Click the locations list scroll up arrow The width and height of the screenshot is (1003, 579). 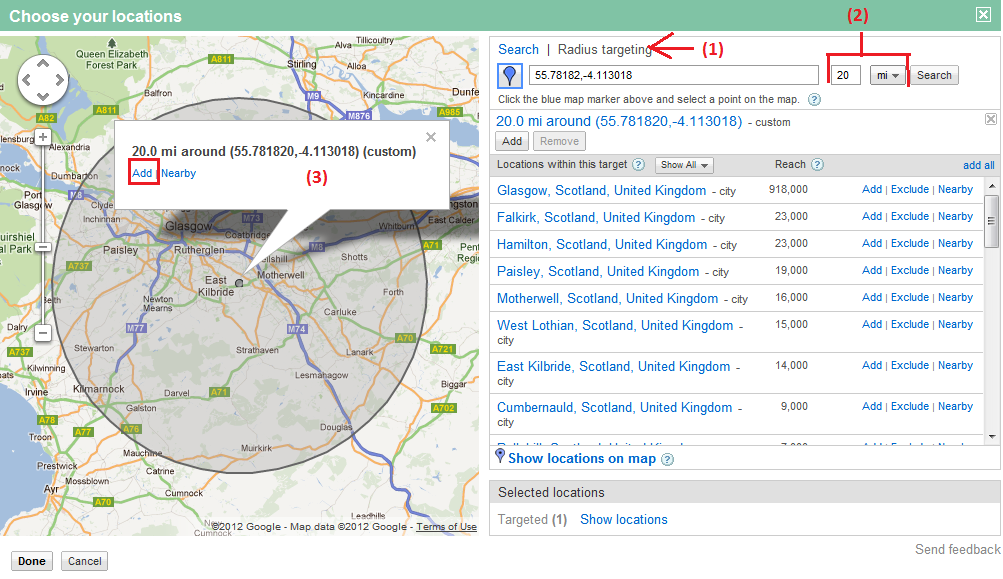tap(991, 186)
